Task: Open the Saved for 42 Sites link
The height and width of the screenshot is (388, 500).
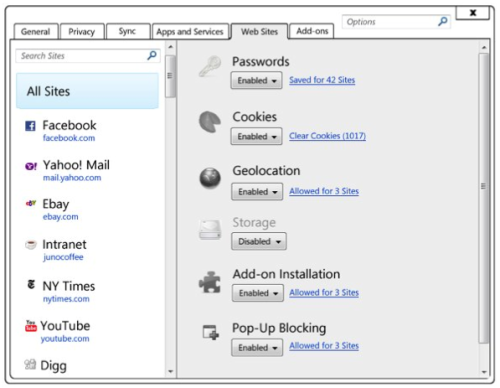Action: (322, 80)
